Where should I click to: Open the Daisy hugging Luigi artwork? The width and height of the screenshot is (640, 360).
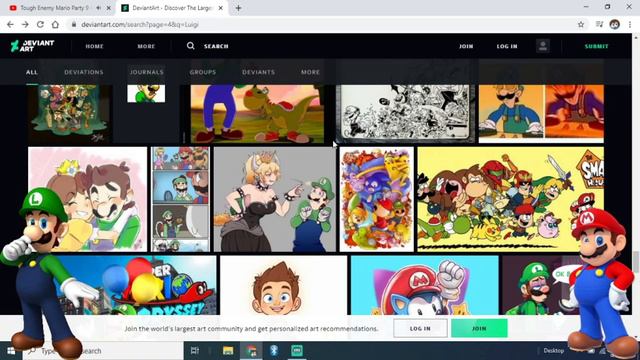[87, 199]
